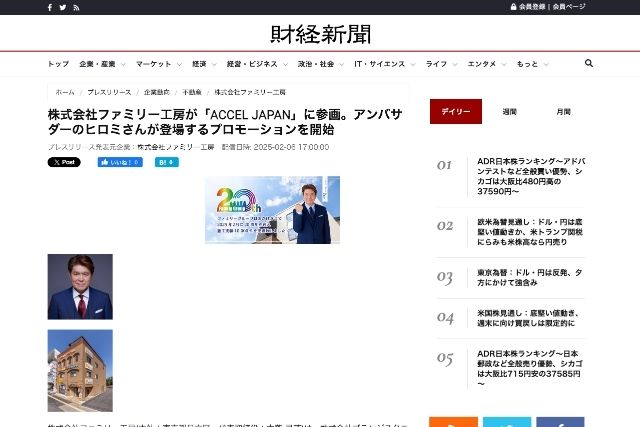
Task: Open the 政治・社会 menu
Action: (316, 64)
